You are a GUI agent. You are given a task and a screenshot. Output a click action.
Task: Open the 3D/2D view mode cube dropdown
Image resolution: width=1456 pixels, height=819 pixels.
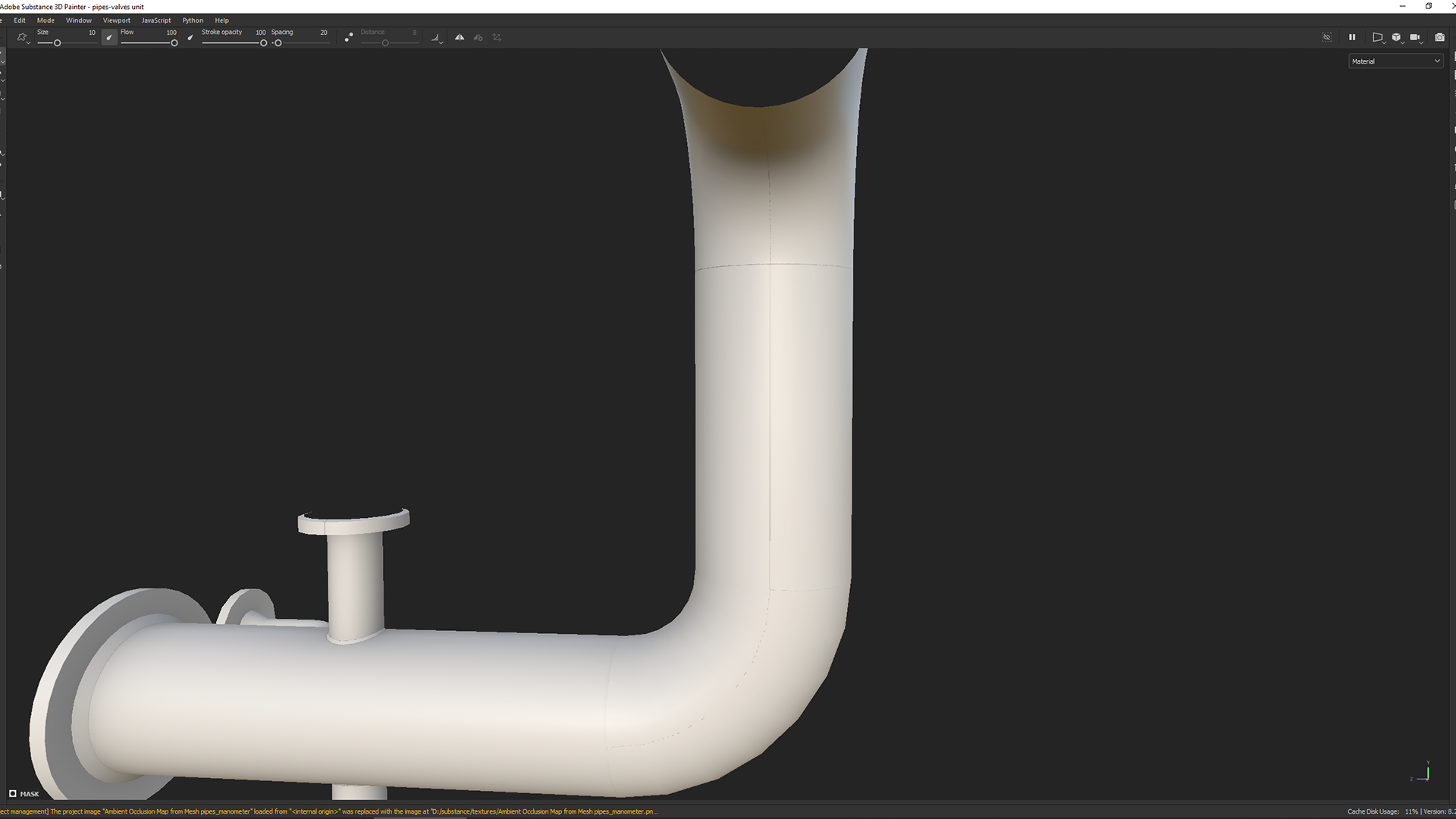(x=1397, y=37)
